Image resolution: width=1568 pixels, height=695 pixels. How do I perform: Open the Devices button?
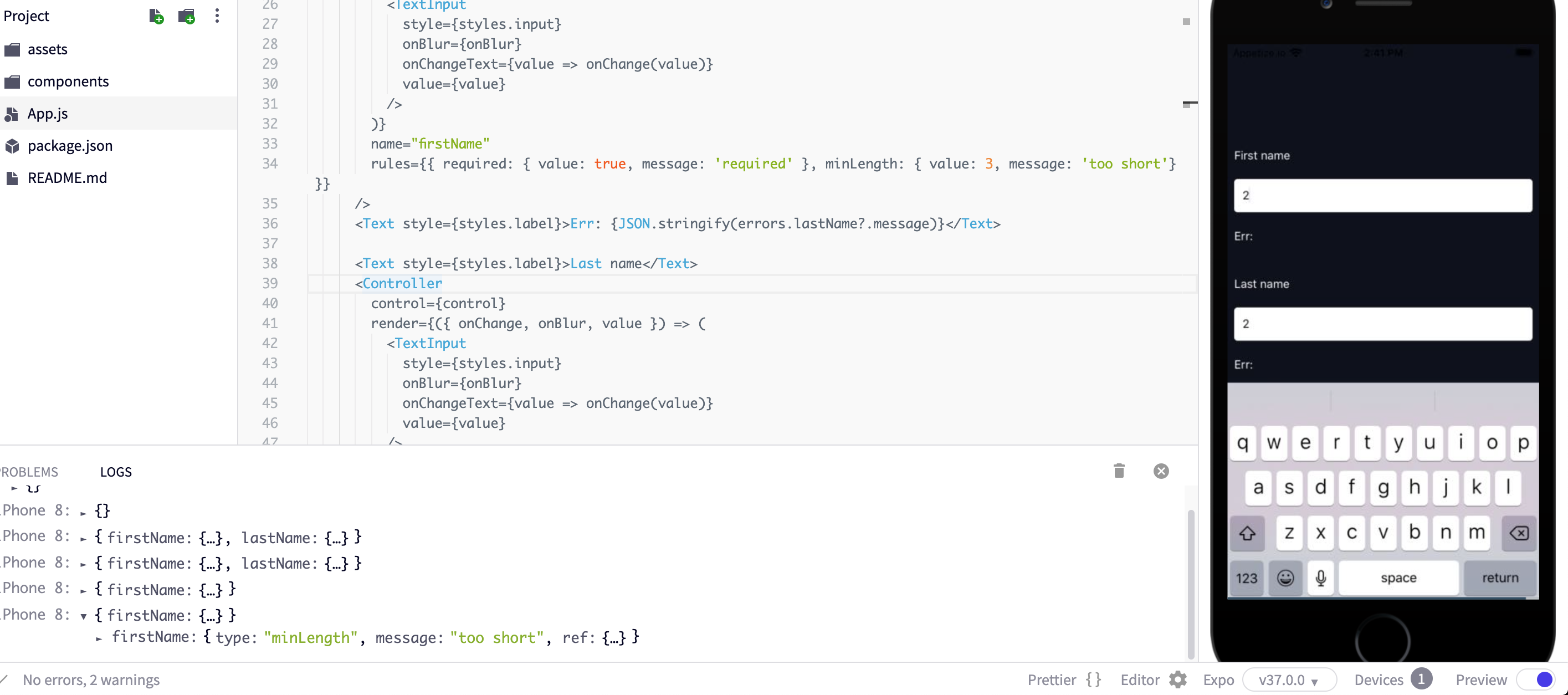click(x=1393, y=680)
